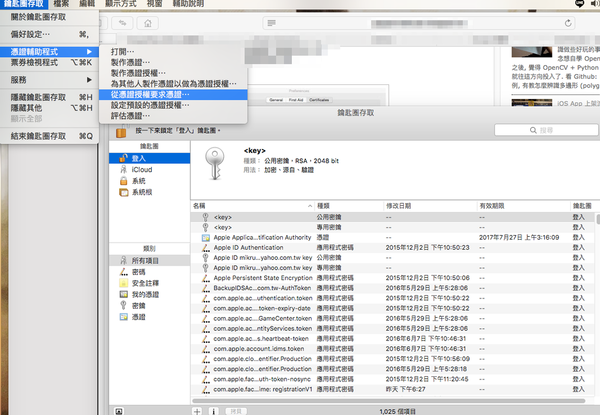
Task: Click the browser share/forward toolbar button
Action: pyautogui.click(x=122, y=23)
